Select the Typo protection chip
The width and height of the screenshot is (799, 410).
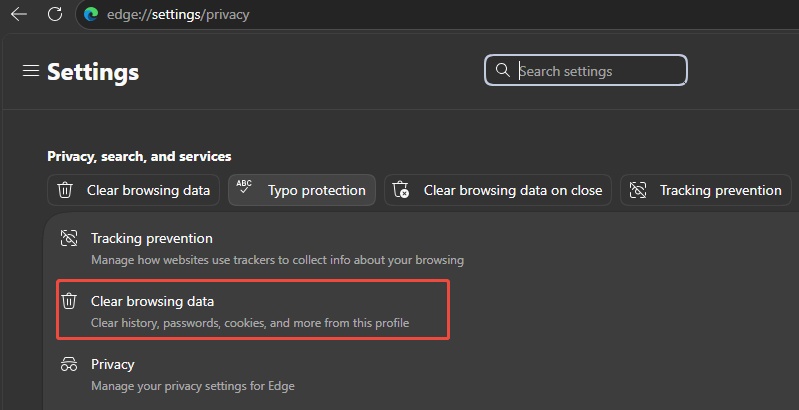[302, 190]
